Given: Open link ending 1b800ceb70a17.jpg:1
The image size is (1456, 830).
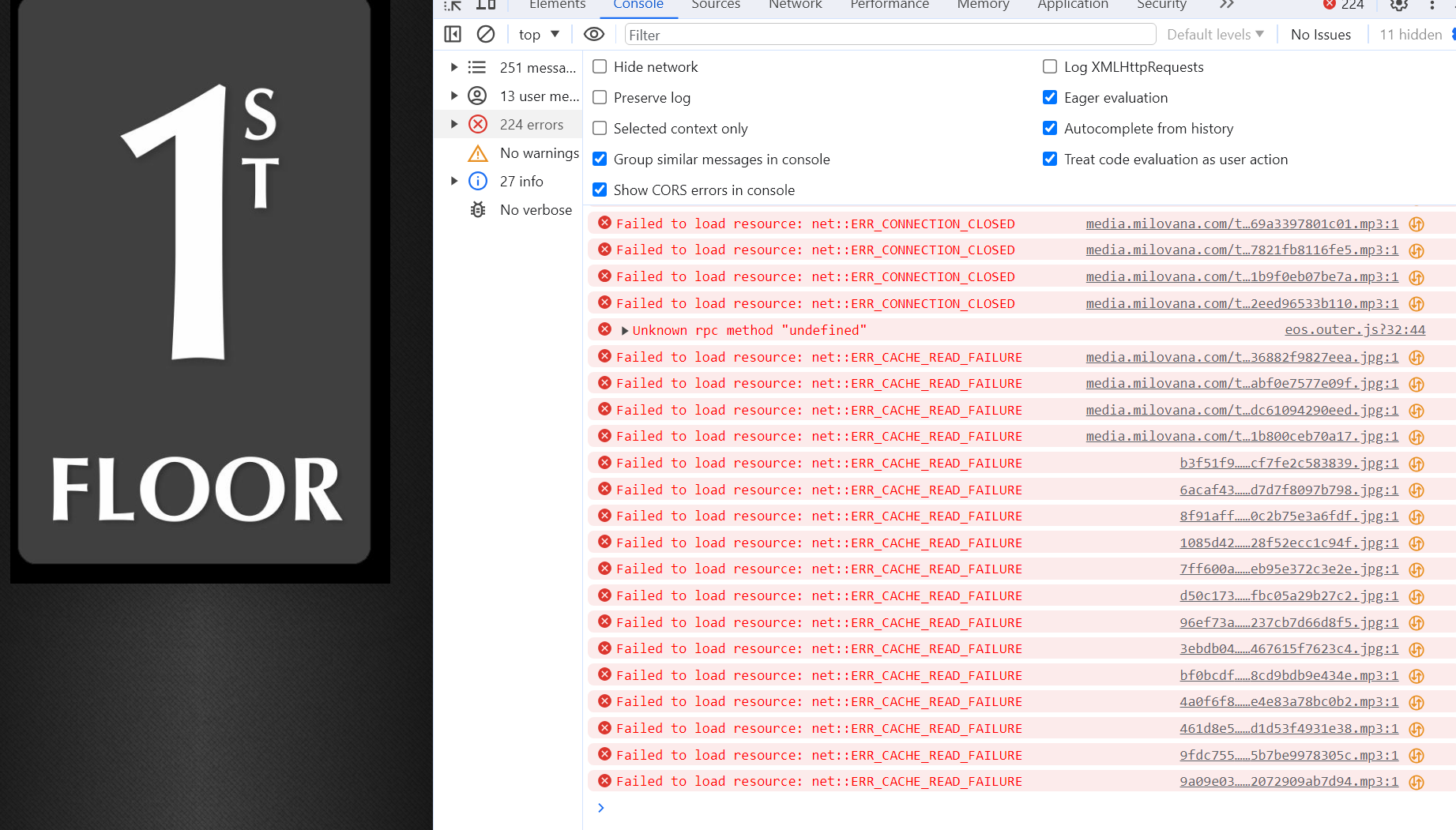Looking at the screenshot, I should click(1242, 437).
